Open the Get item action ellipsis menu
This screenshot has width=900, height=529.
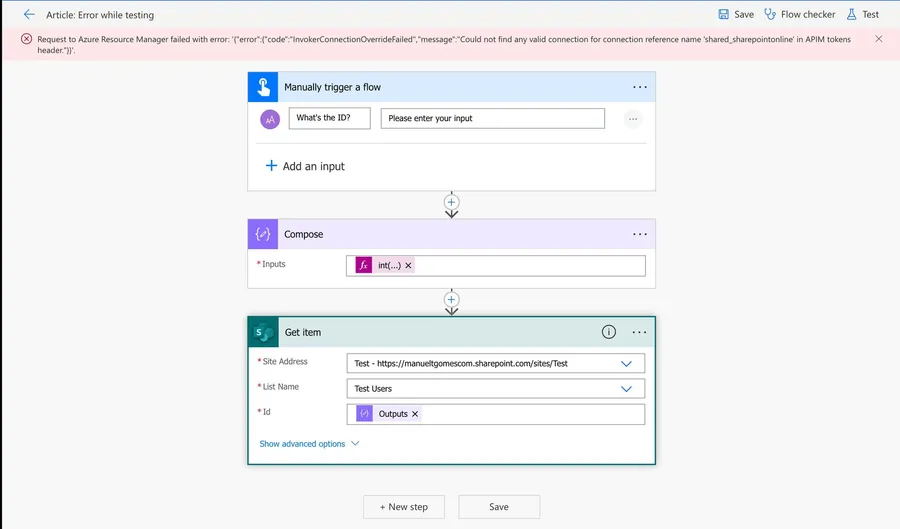(639, 332)
